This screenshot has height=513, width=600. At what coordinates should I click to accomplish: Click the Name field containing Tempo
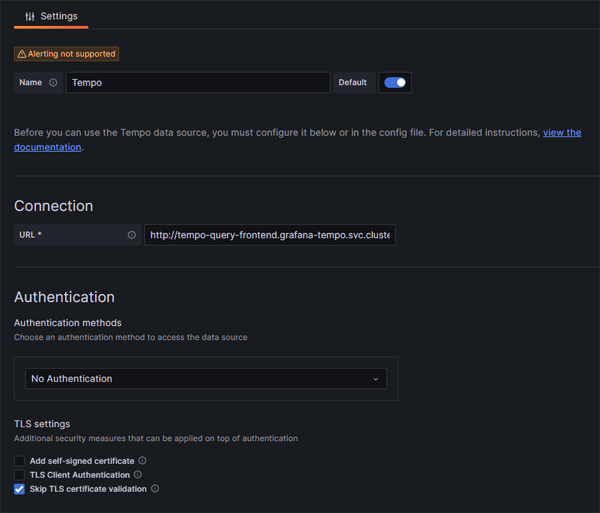[x=198, y=83]
